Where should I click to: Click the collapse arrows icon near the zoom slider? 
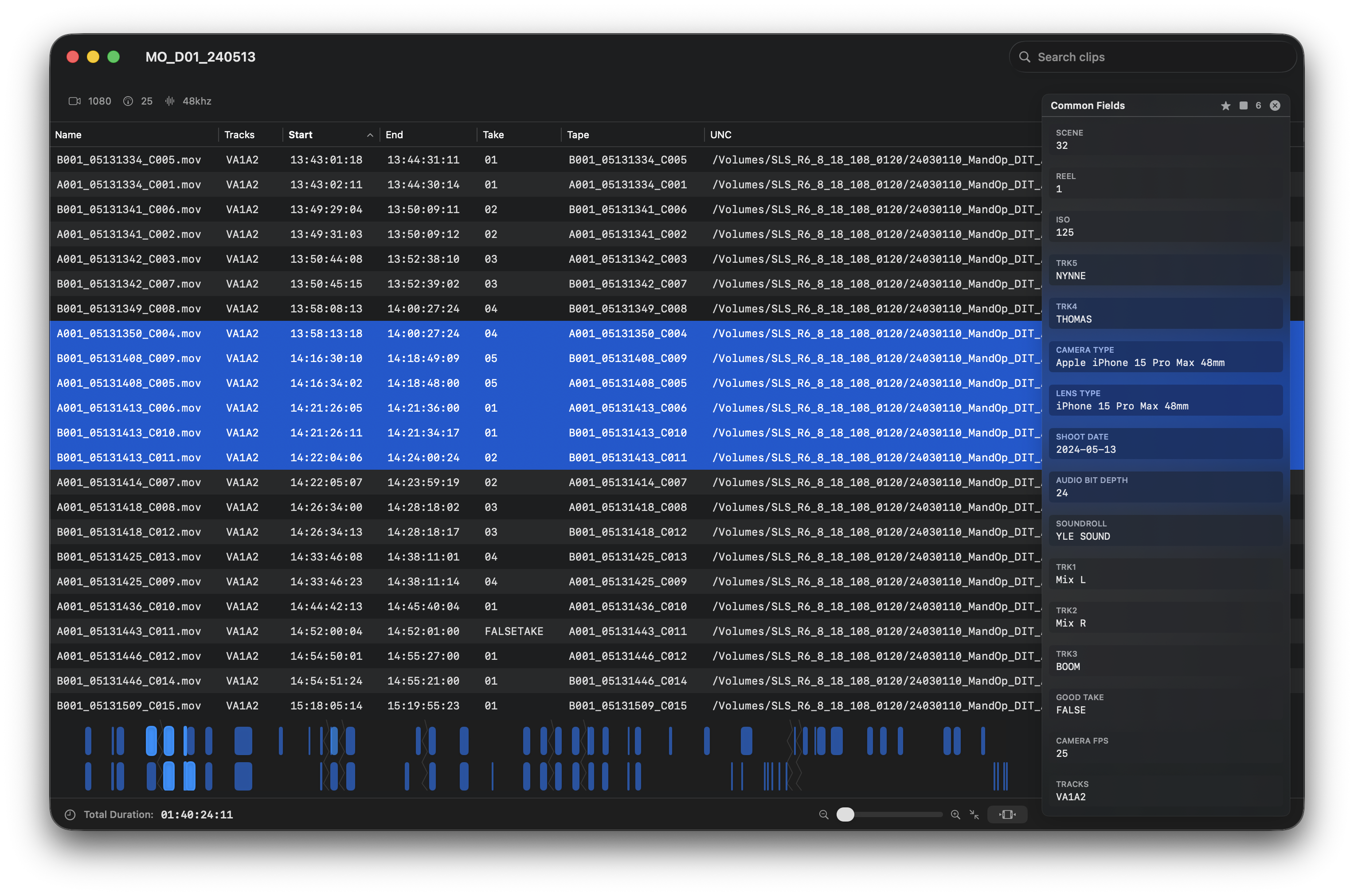[974, 814]
